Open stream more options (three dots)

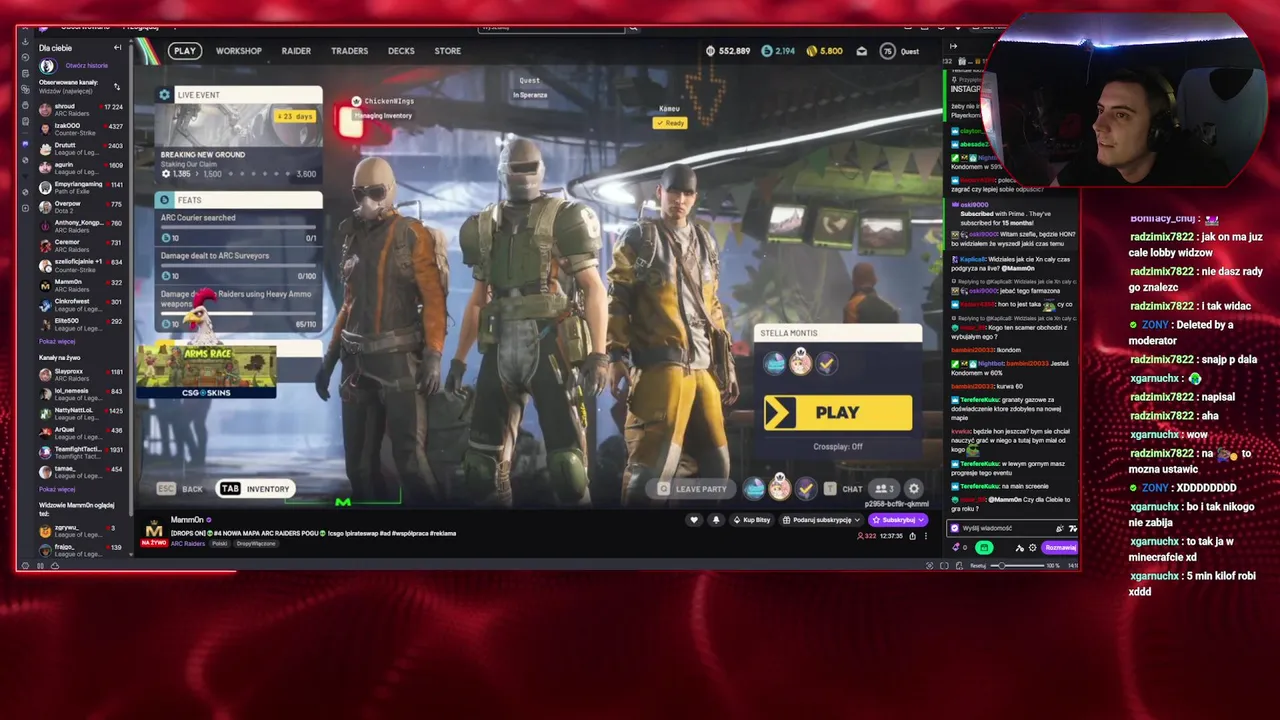pos(926,536)
